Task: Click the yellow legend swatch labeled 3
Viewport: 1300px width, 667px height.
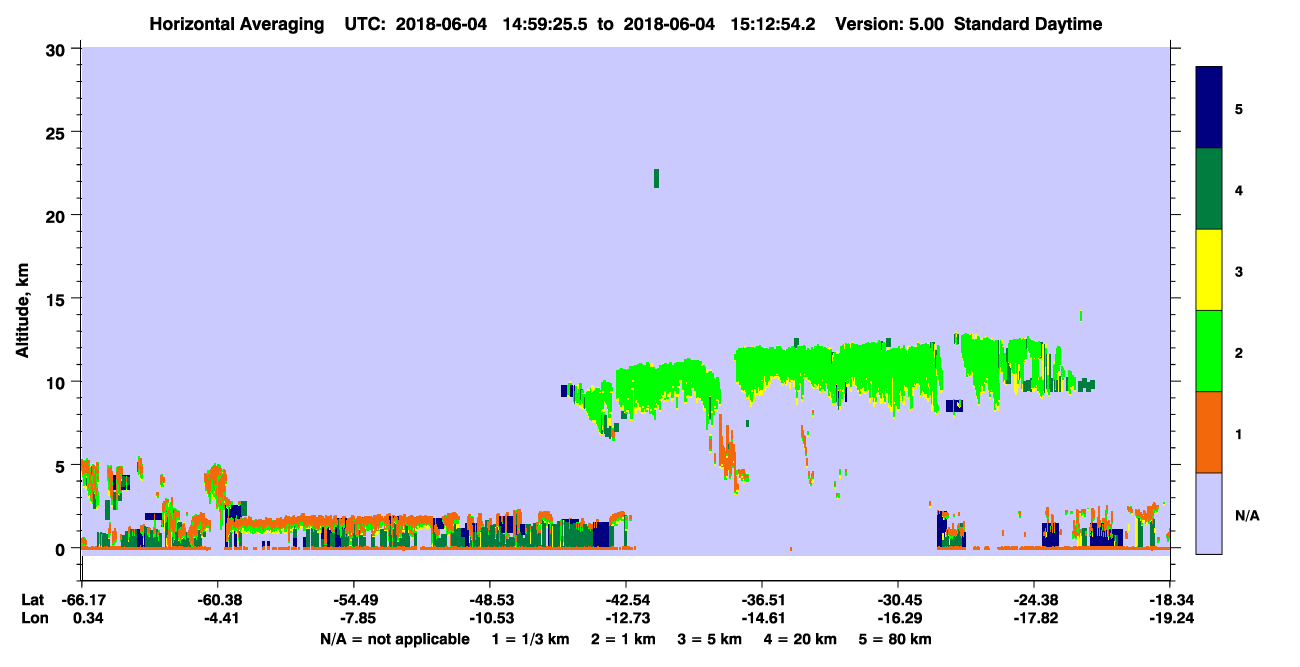Action: [1209, 270]
